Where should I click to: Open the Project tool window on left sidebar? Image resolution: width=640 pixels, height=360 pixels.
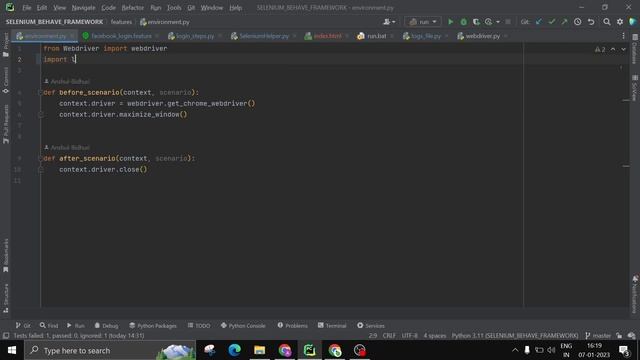point(6,45)
